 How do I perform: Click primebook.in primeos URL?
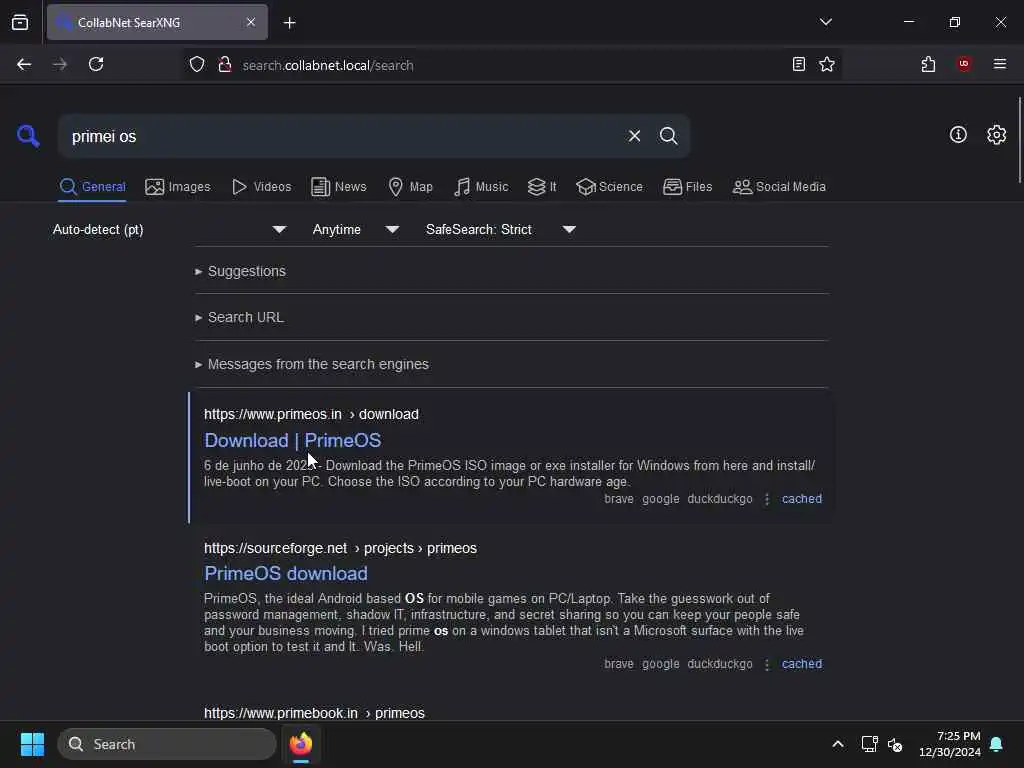point(314,713)
